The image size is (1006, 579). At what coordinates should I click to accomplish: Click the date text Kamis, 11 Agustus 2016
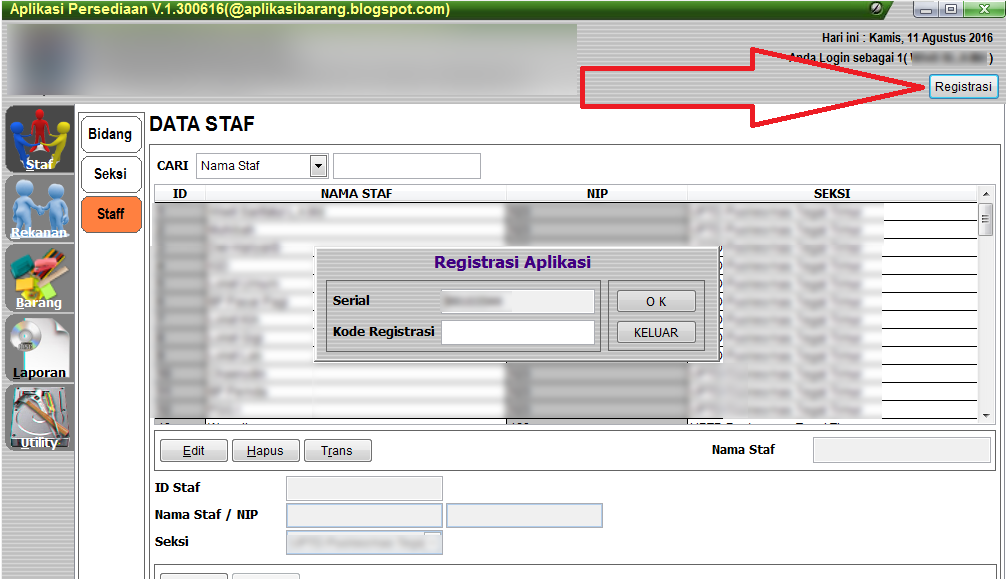pos(931,38)
